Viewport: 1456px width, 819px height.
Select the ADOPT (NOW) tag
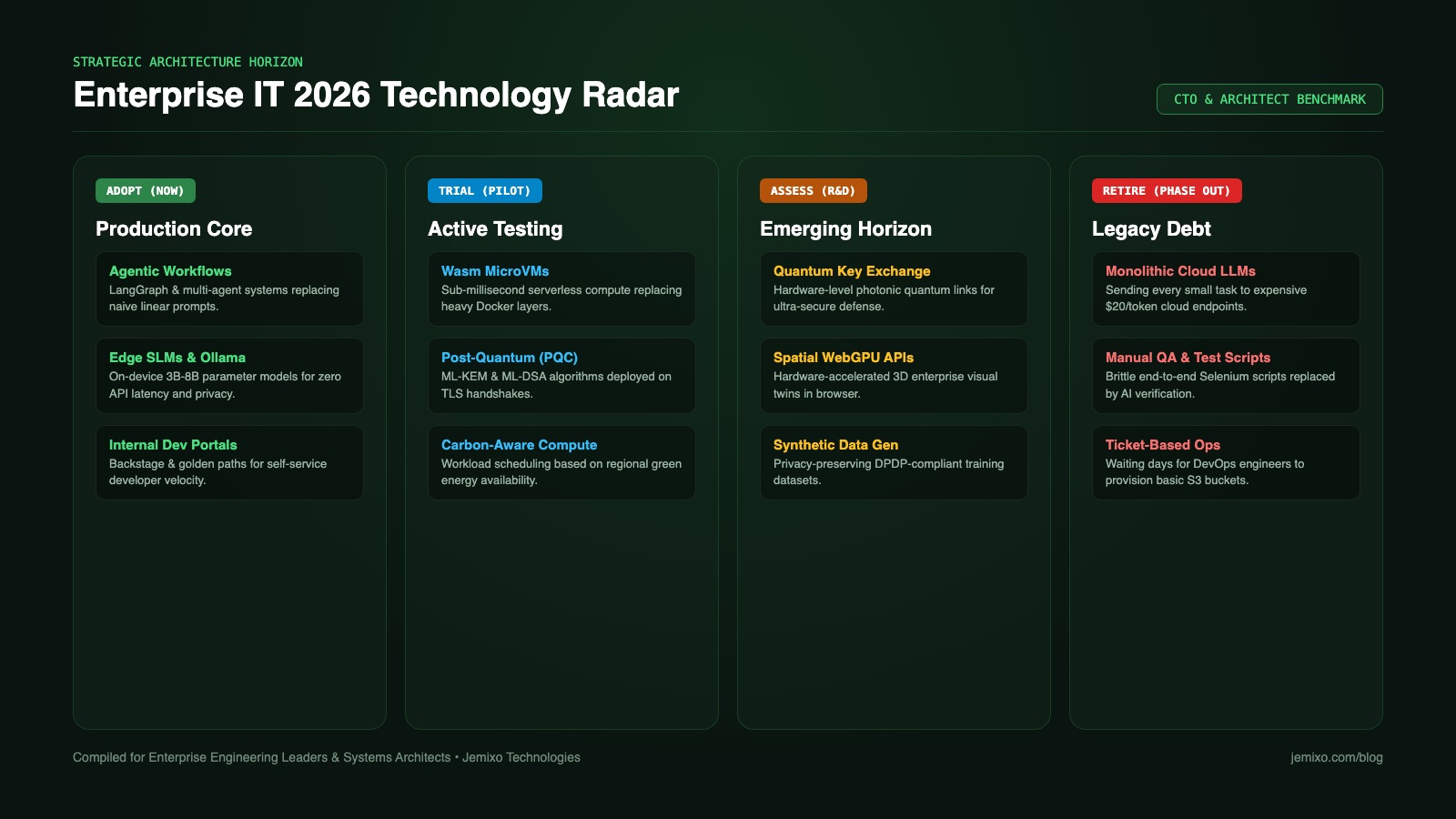tap(146, 190)
